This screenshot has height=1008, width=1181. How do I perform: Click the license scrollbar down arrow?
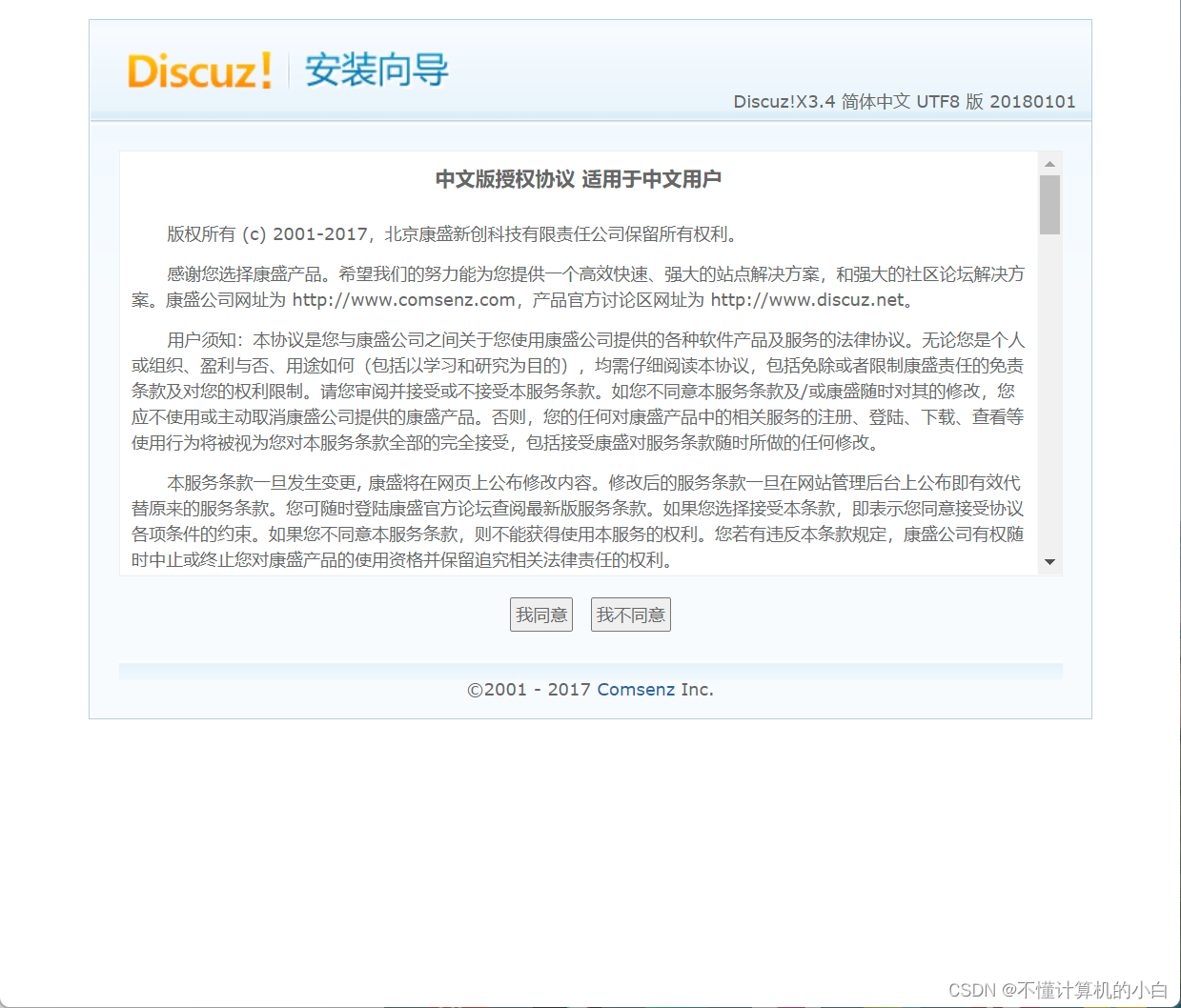(1049, 562)
